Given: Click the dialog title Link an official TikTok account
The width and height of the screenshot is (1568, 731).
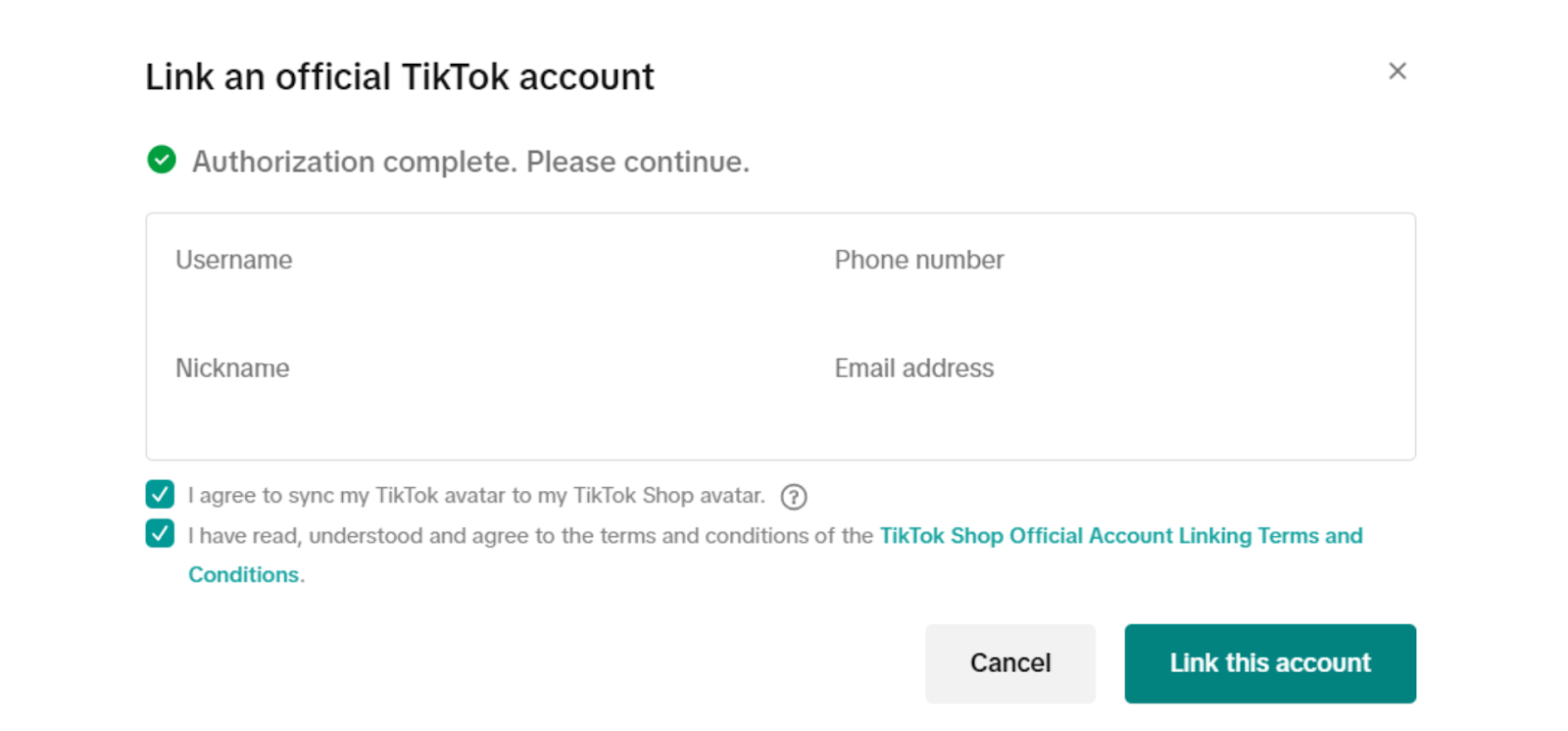Looking at the screenshot, I should tap(399, 76).
